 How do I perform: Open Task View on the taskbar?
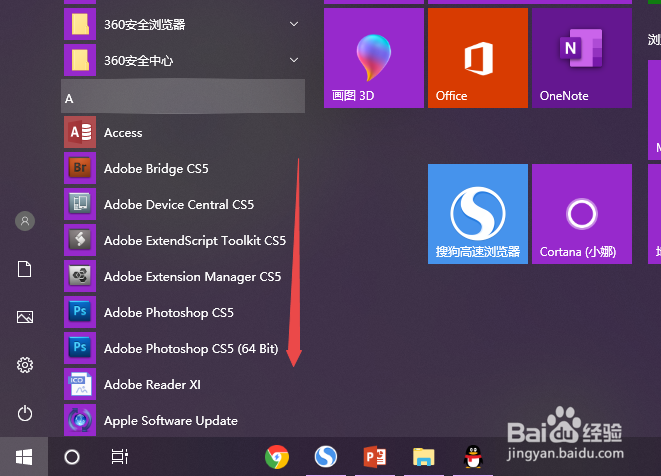pos(120,457)
